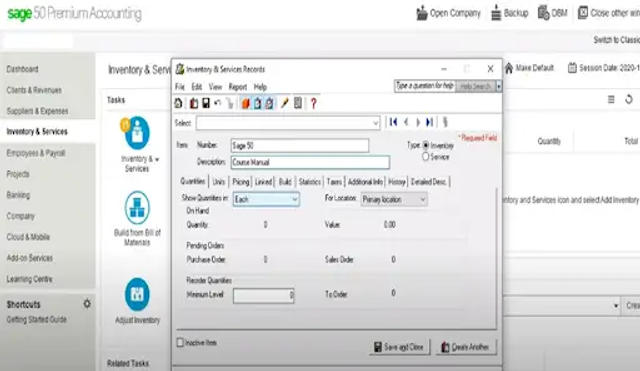Open the File menu
The height and width of the screenshot is (371, 640).
pos(180,87)
